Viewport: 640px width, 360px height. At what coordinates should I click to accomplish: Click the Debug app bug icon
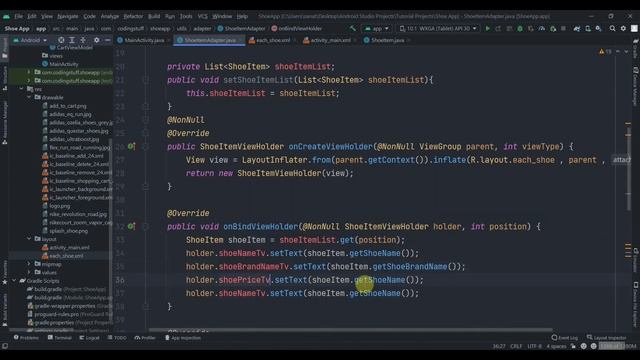click(x=520, y=29)
